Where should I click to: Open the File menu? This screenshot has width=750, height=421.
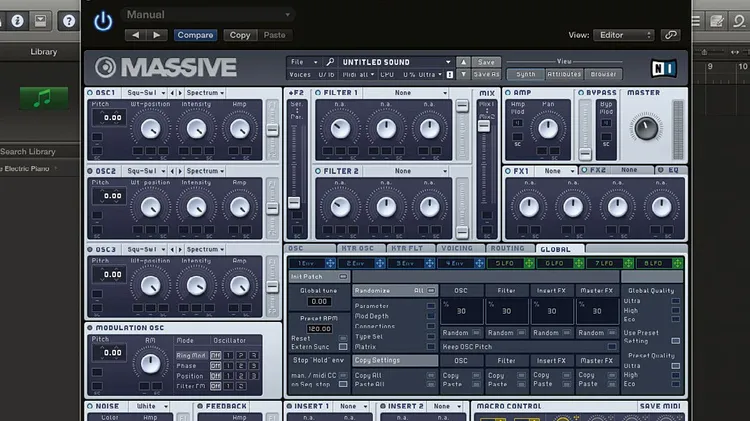click(303, 62)
